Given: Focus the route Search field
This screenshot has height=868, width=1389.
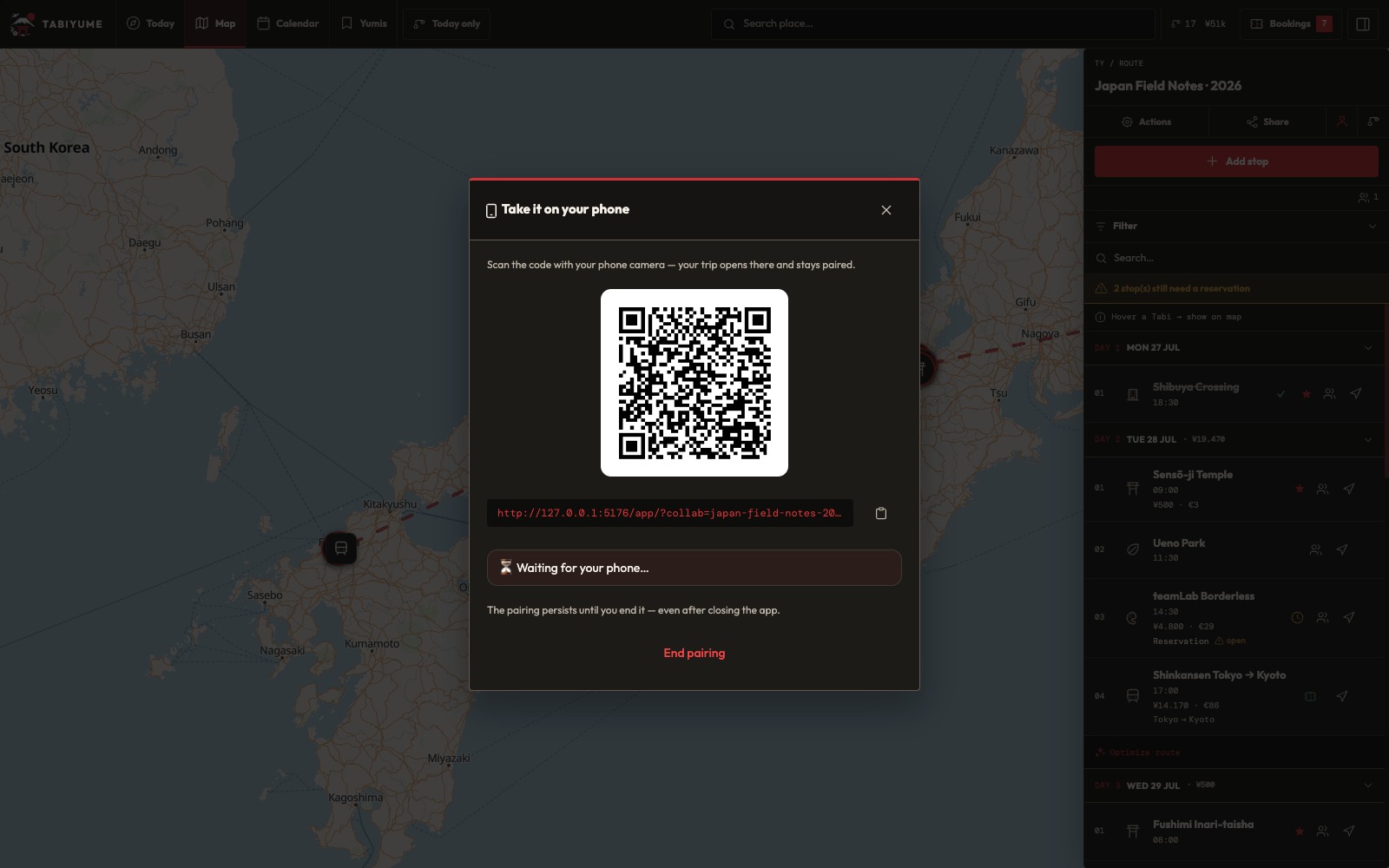Looking at the screenshot, I should click(1236, 258).
